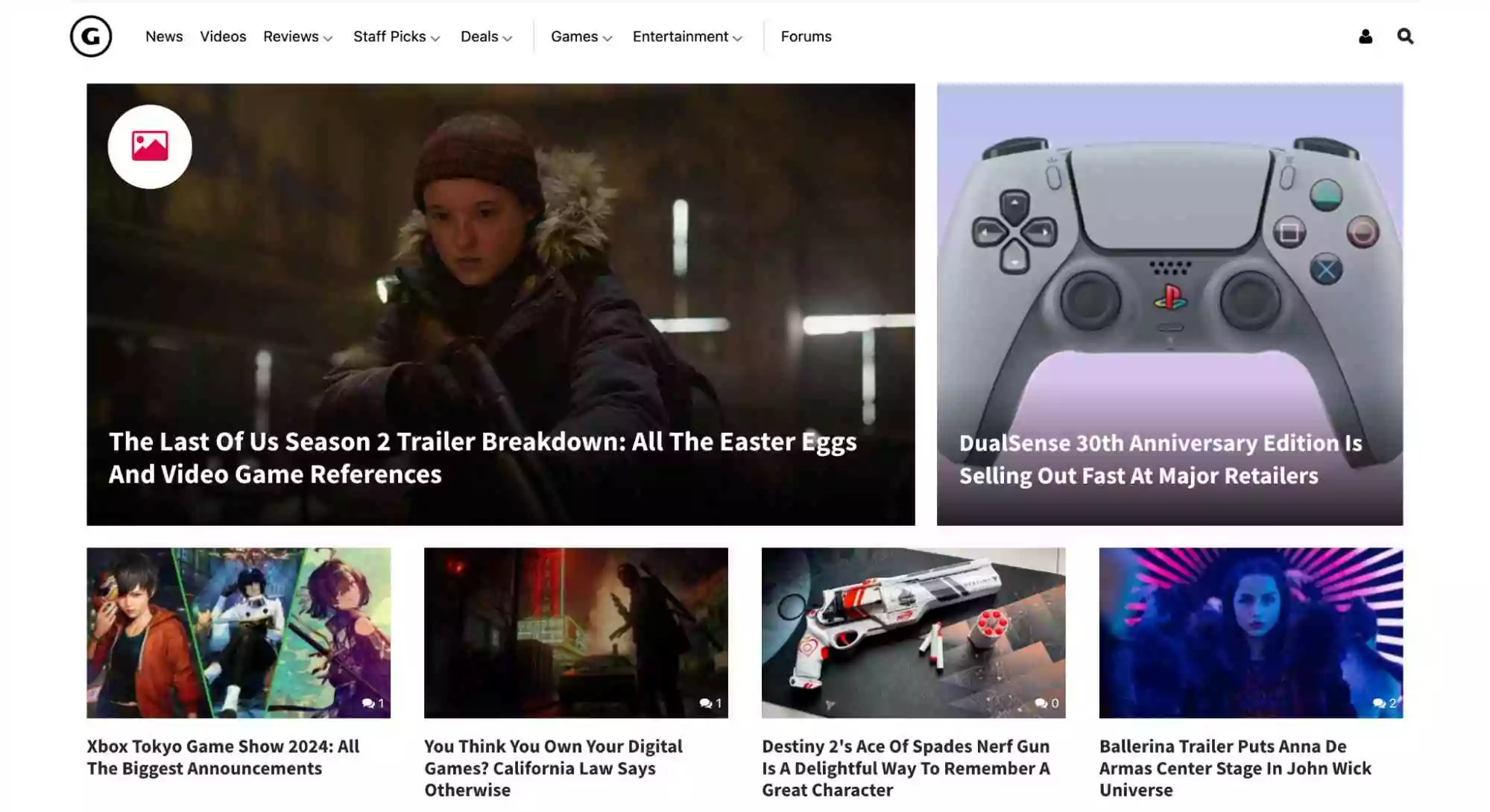Viewport: 1490px width, 812px height.
Task: Open The Last Of Us Season 2 trailer breakdown
Action: (x=482, y=457)
